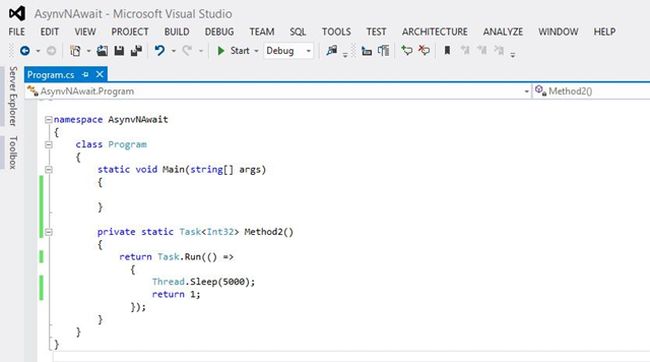This screenshot has width=650, height=362.
Task: Start debugging with green play icon
Action: pos(221,51)
